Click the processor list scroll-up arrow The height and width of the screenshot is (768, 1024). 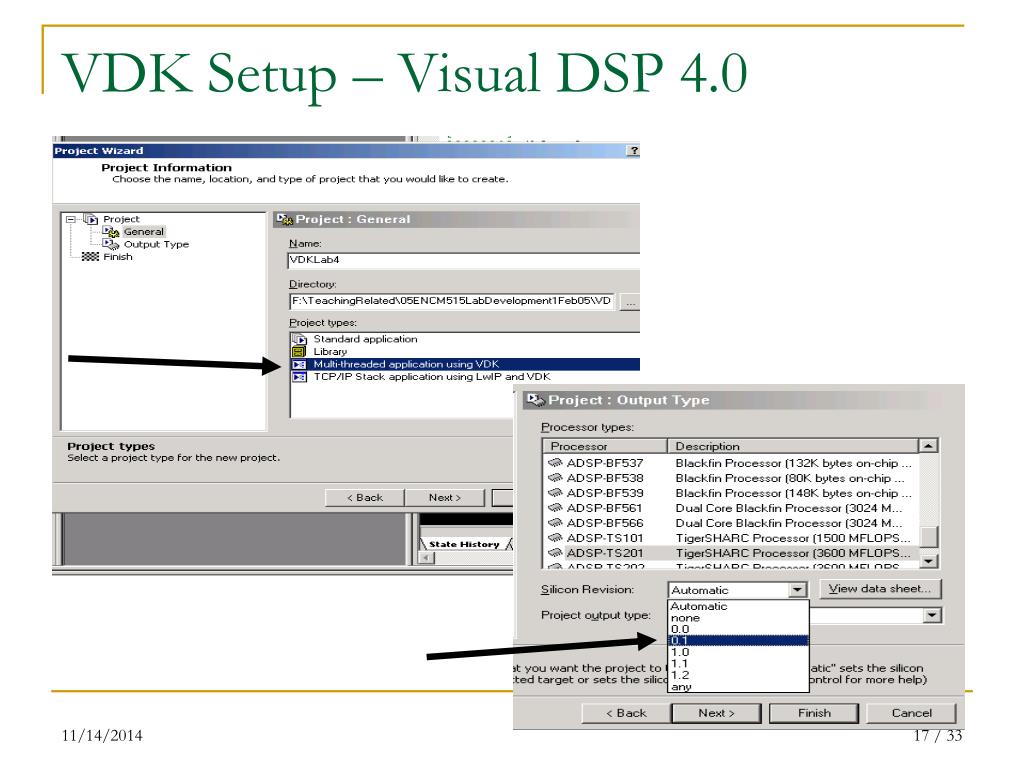point(928,446)
